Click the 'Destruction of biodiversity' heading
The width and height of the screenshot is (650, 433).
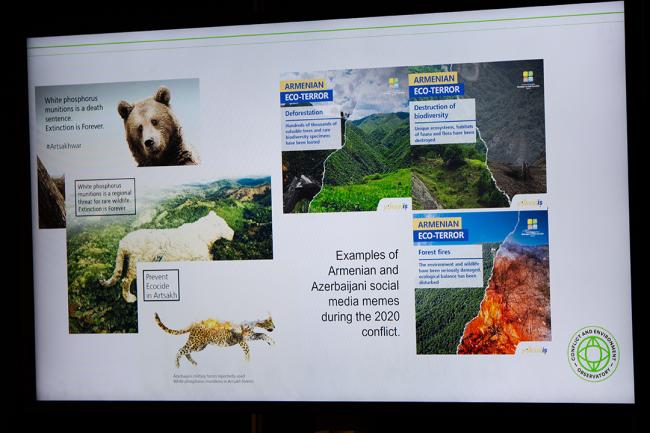pos(434,111)
